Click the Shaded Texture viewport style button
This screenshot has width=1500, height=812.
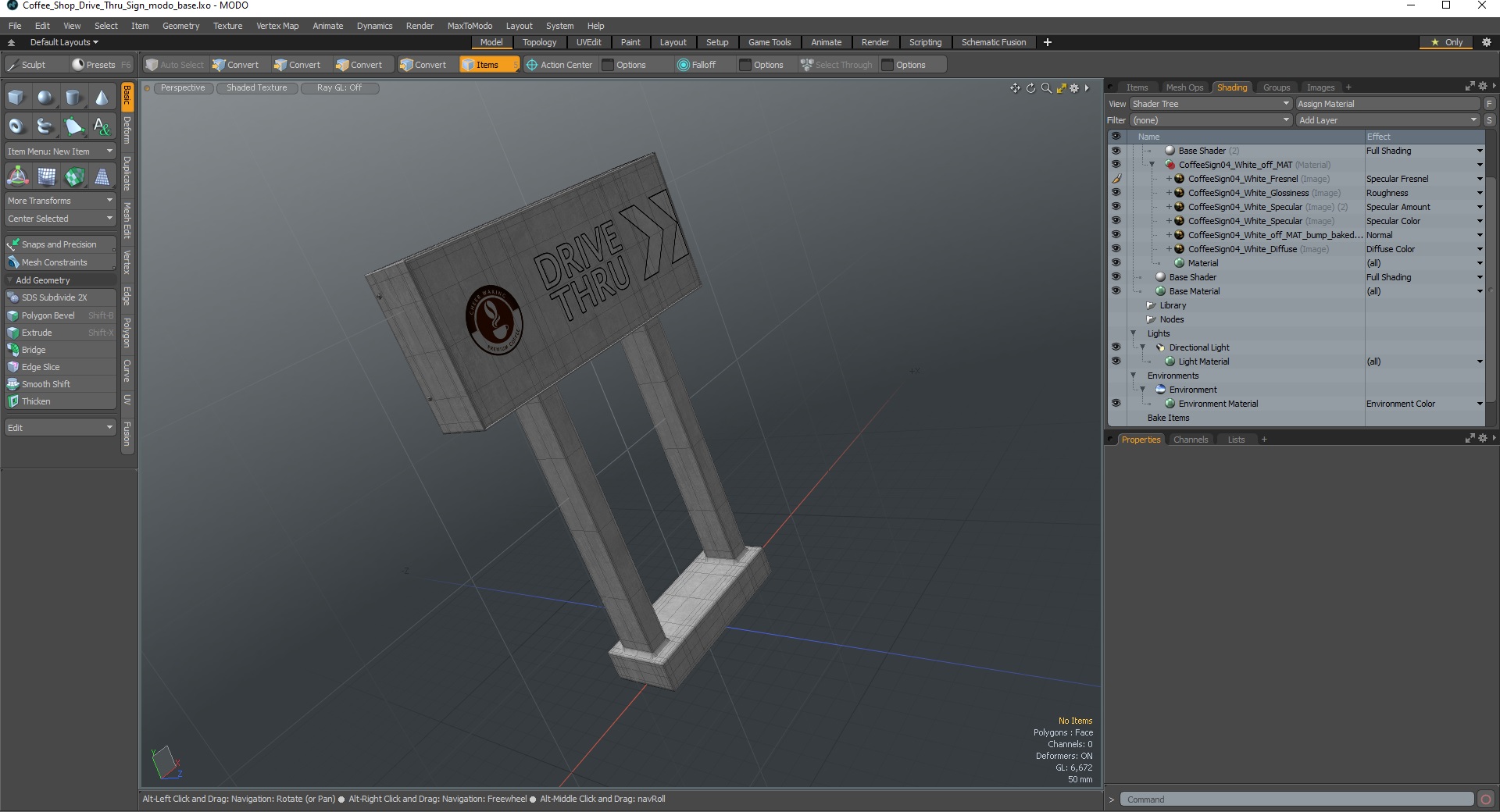[256, 88]
